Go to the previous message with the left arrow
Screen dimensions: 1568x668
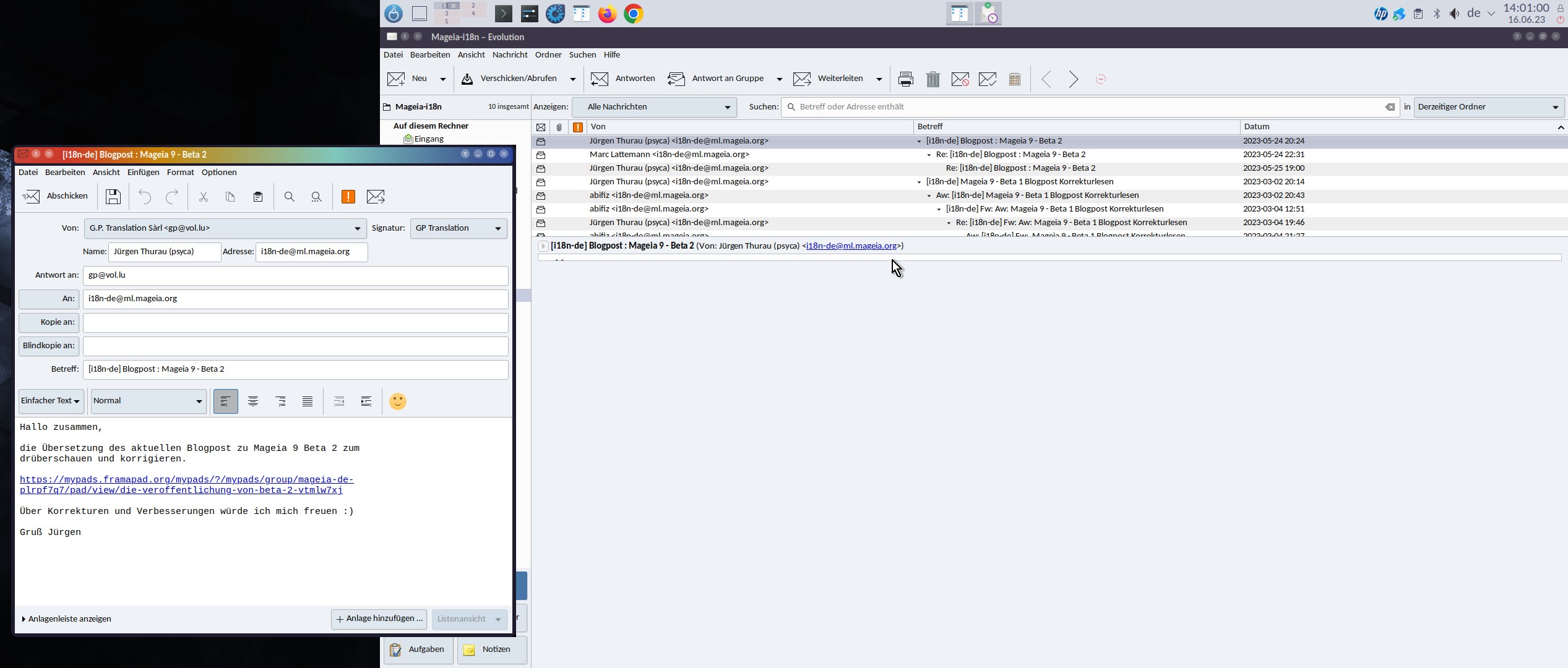click(1046, 79)
